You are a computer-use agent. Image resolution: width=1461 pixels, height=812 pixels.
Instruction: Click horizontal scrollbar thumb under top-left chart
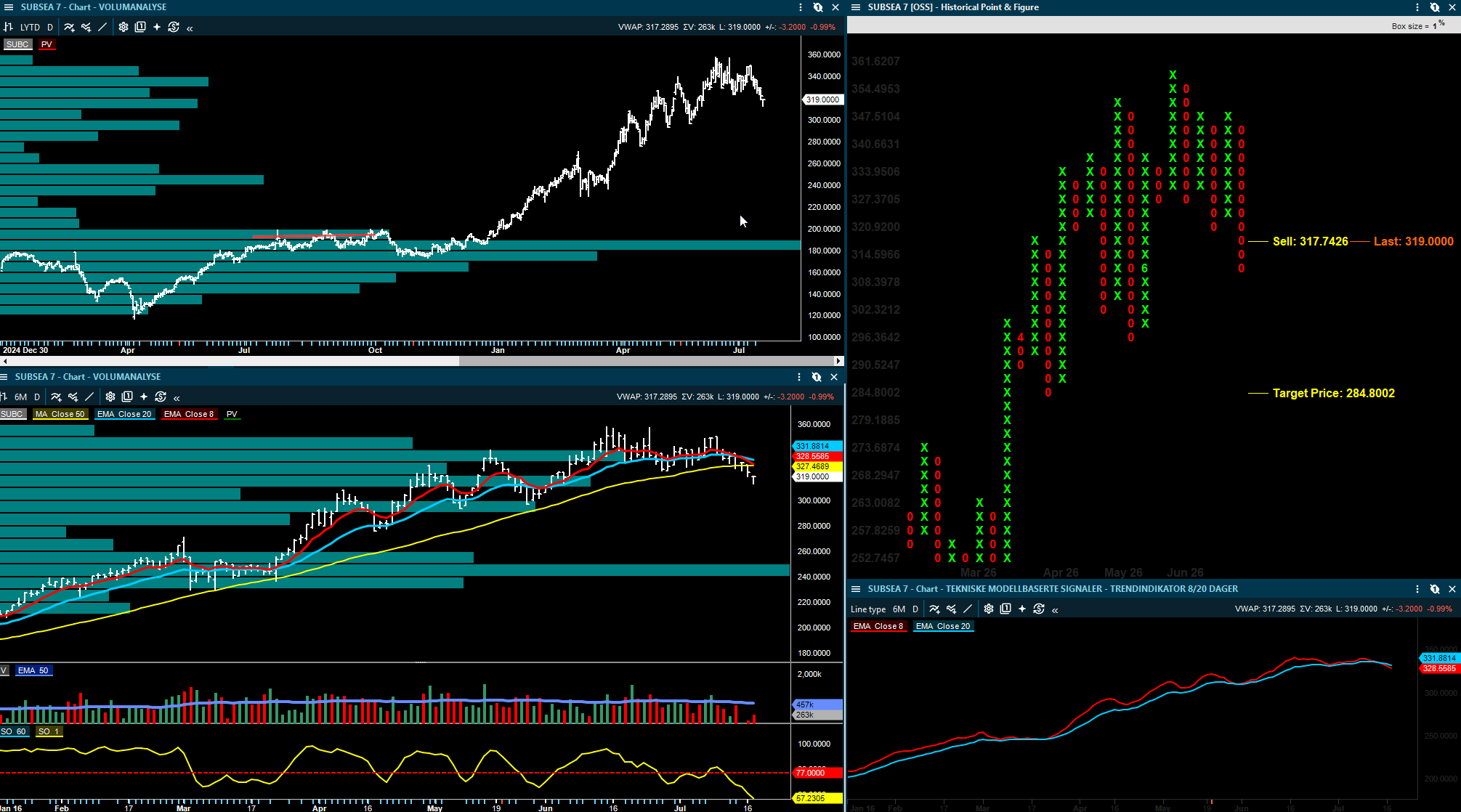click(x=646, y=361)
